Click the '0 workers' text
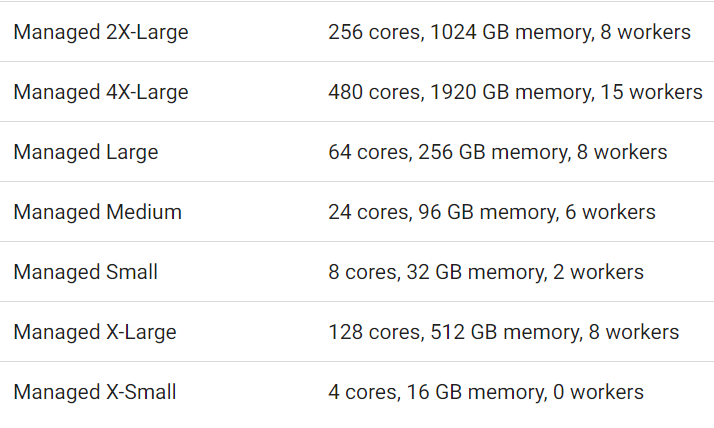The image size is (714, 428). point(598,392)
